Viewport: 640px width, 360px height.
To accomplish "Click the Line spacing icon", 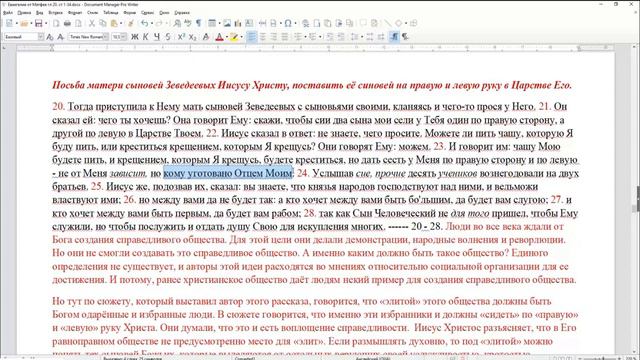I will (355, 37).
